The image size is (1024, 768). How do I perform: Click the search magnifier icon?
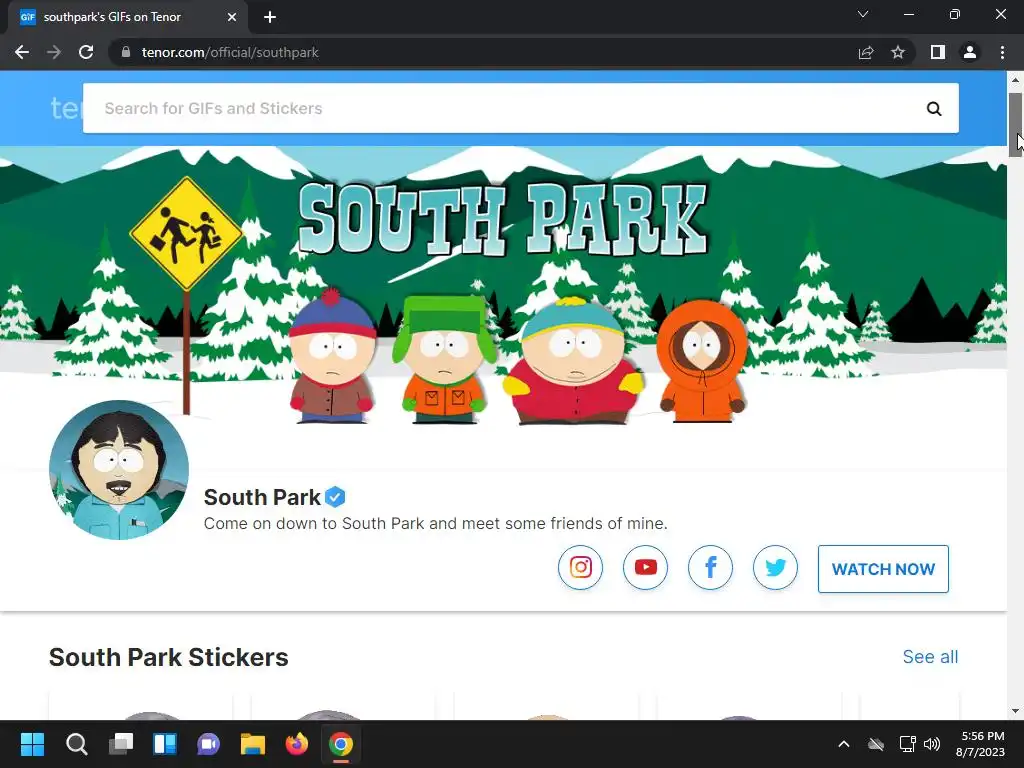pos(934,108)
